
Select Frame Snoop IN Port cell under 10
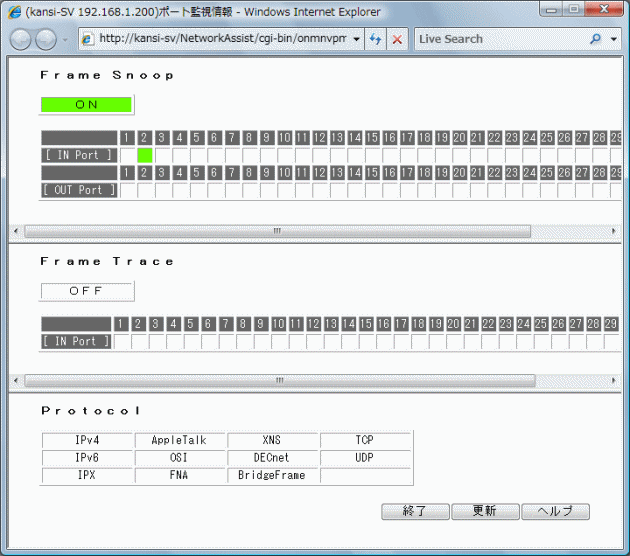pyautogui.click(x=284, y=155)
